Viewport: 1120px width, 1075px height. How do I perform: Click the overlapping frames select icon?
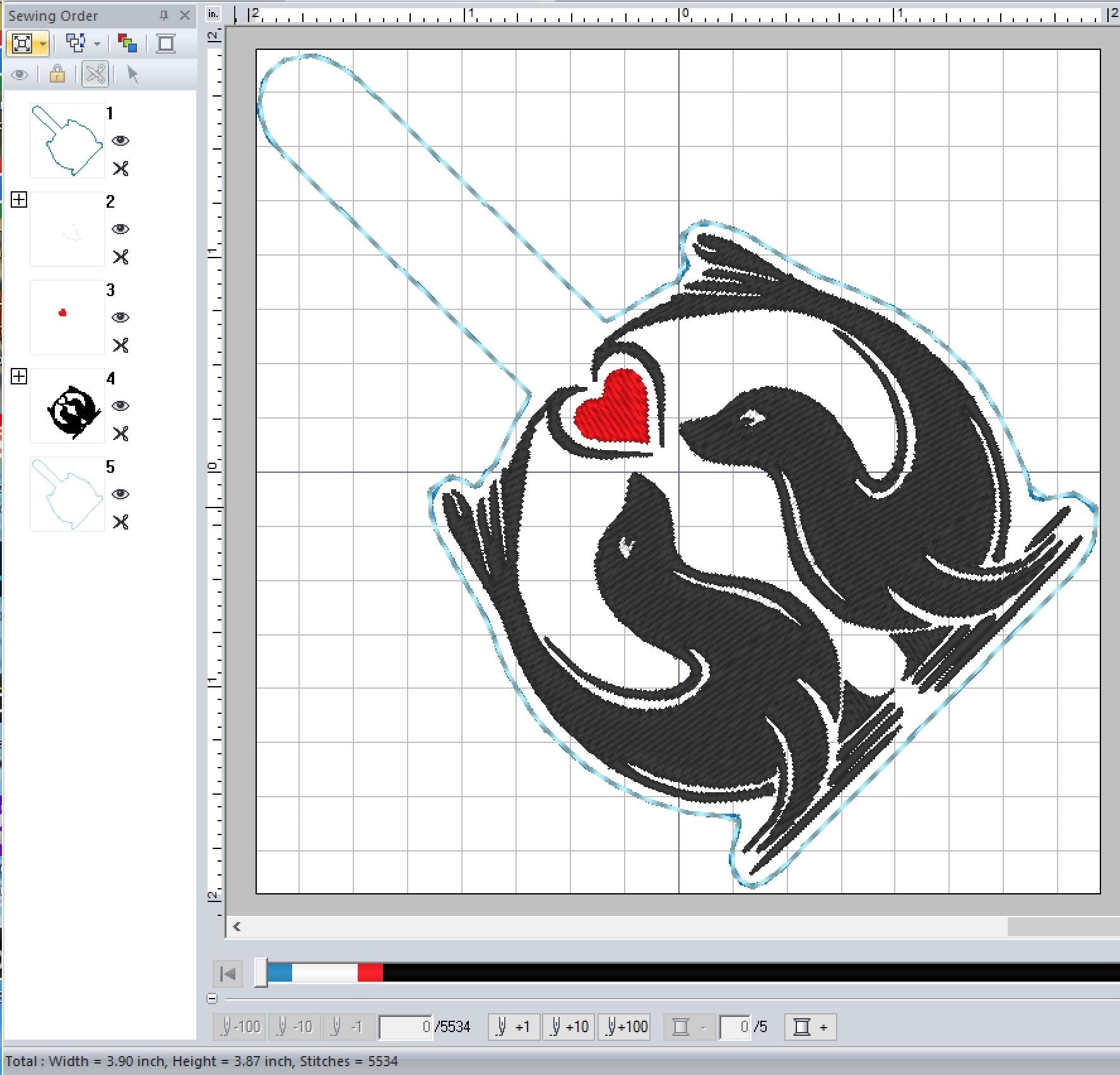point(76,44)
